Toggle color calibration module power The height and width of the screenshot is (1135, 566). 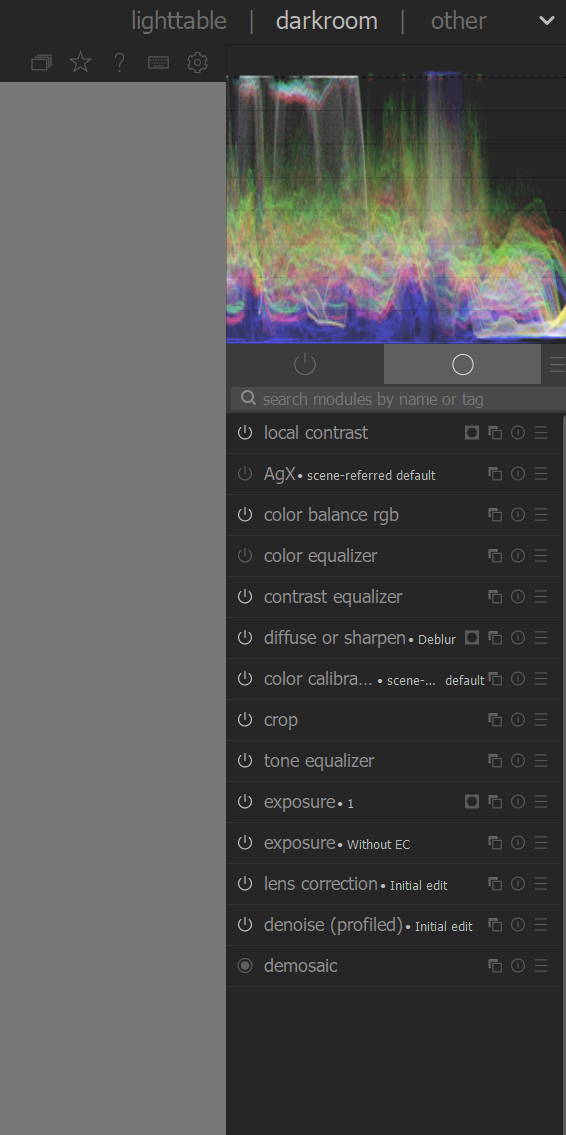pyautogui.click(x=245, y=679)
